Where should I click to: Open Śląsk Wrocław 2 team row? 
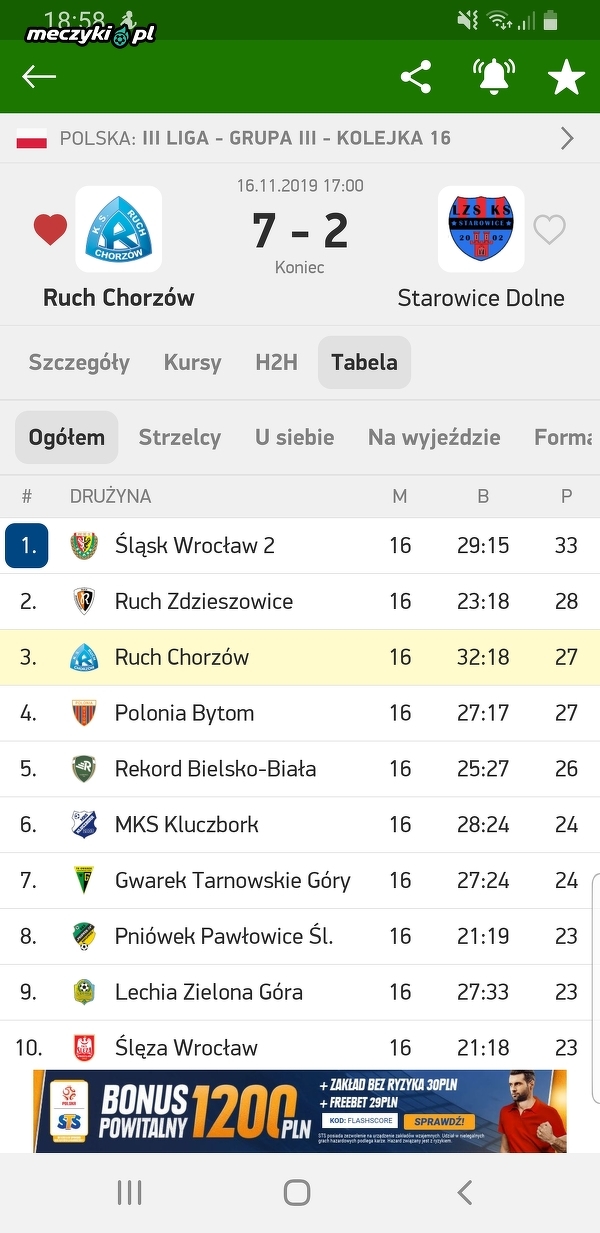pyautogui.click(x=300, y=546)
